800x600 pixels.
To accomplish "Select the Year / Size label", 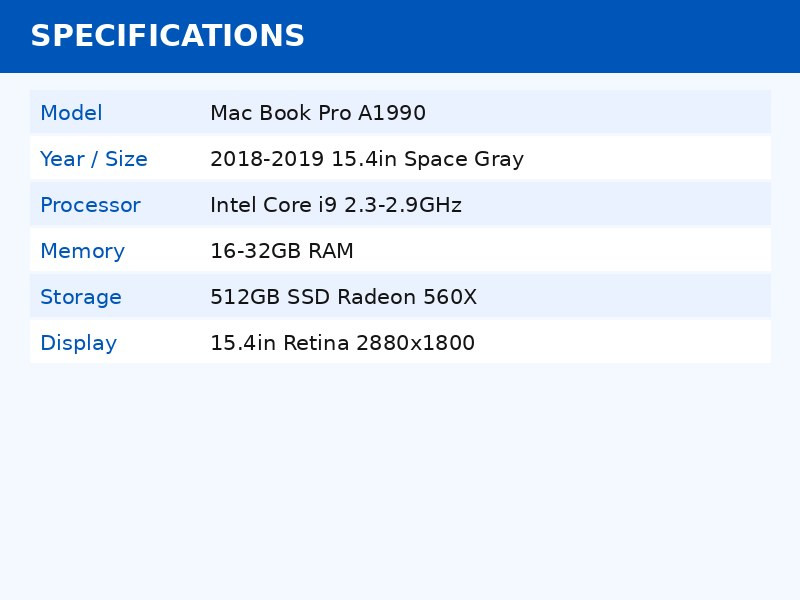I will tap(94, 159).
